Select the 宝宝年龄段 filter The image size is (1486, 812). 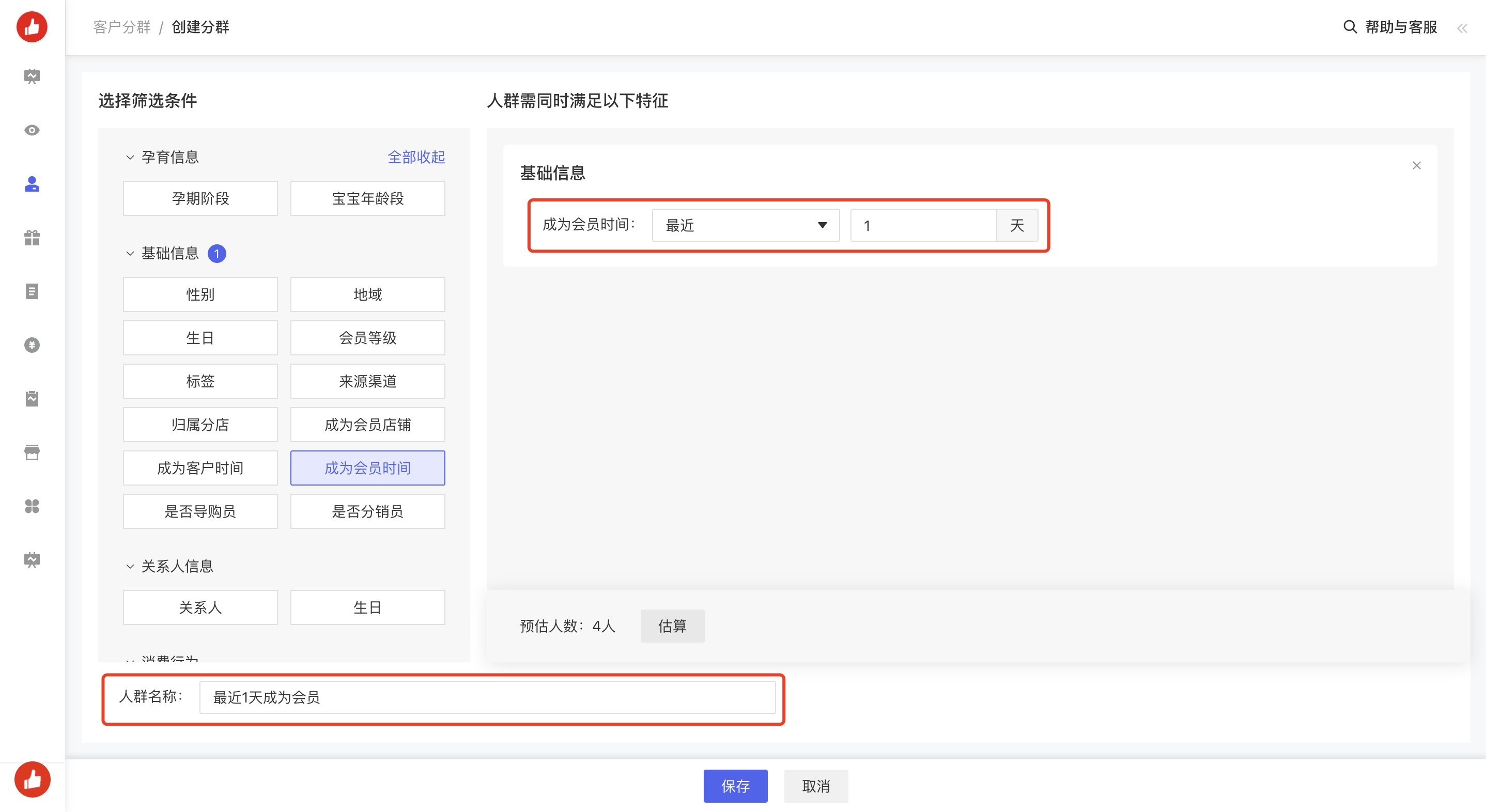(x=367, y=198)
